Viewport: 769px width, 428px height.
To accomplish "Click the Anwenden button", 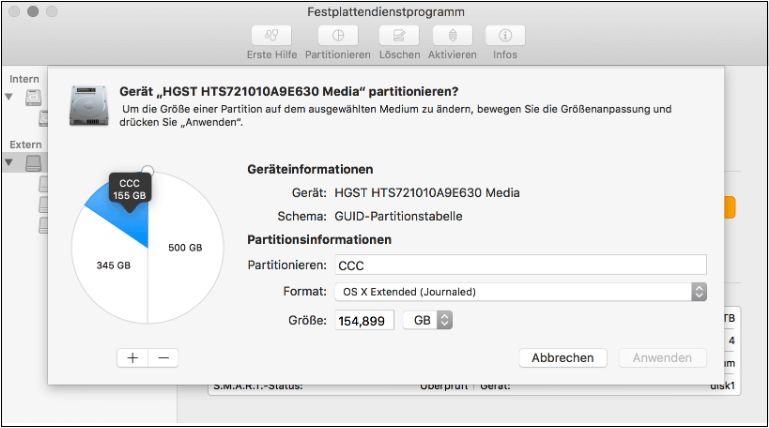I will coord(663,358).
